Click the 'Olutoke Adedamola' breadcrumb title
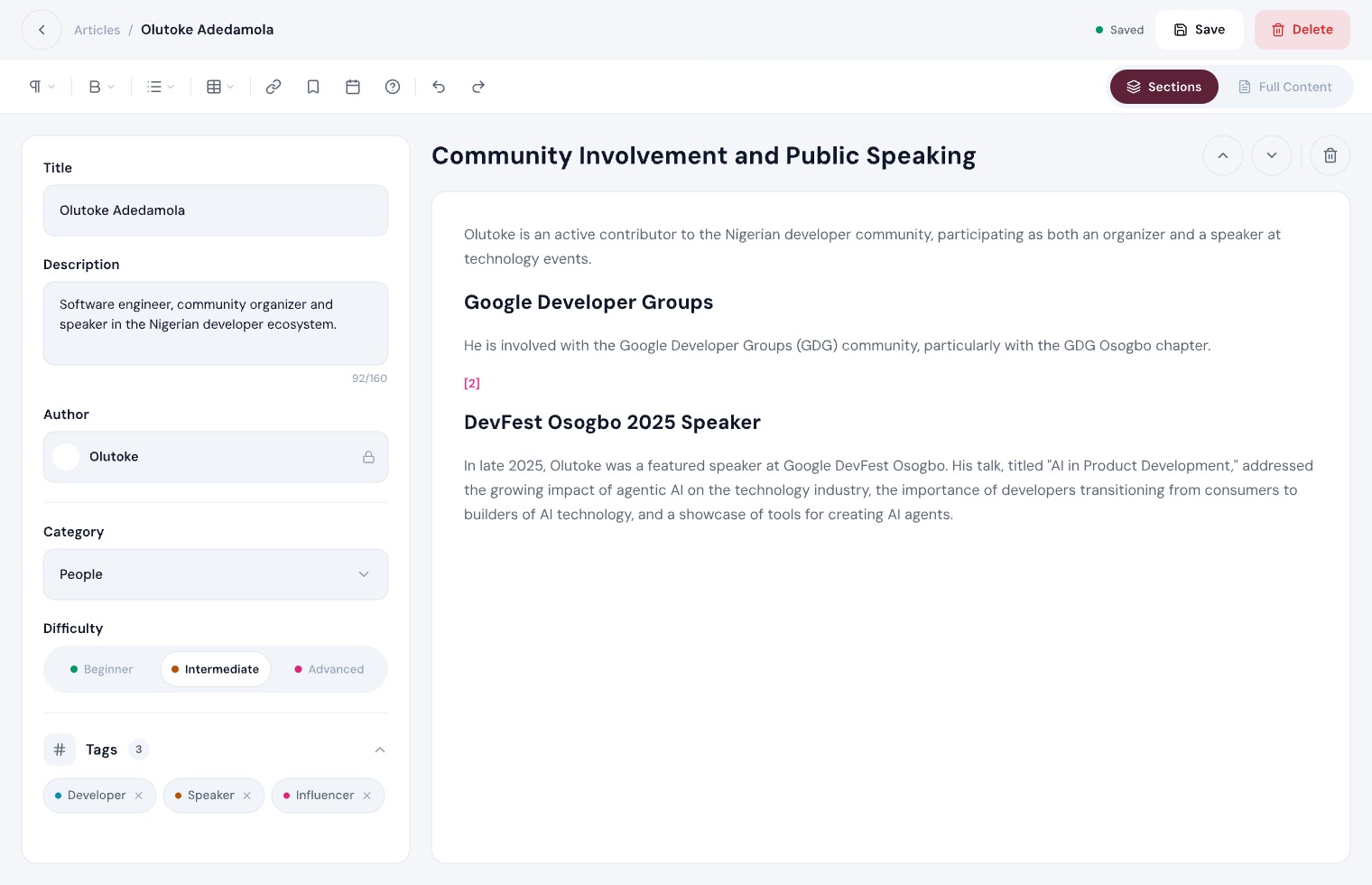 coord(208,30)
